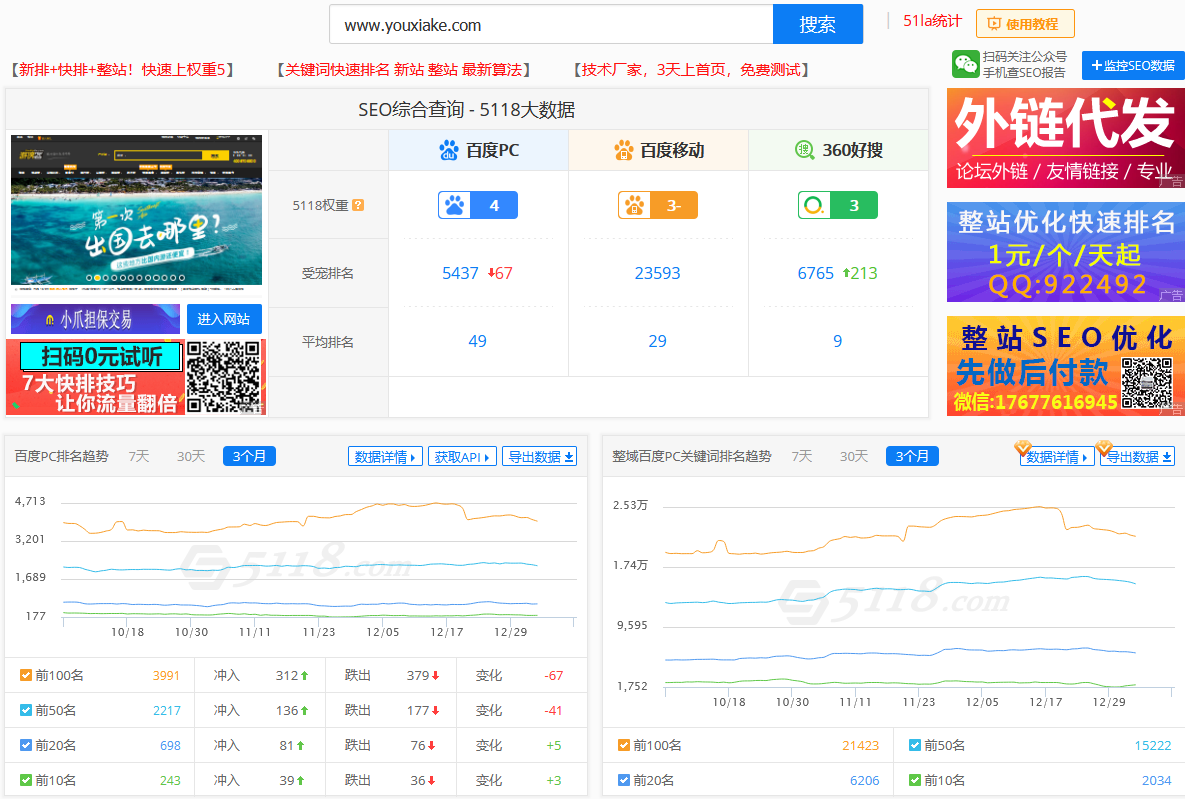Click the 前100名 count 3991
The image size is (1185, 799).
[x=166, y=675]
